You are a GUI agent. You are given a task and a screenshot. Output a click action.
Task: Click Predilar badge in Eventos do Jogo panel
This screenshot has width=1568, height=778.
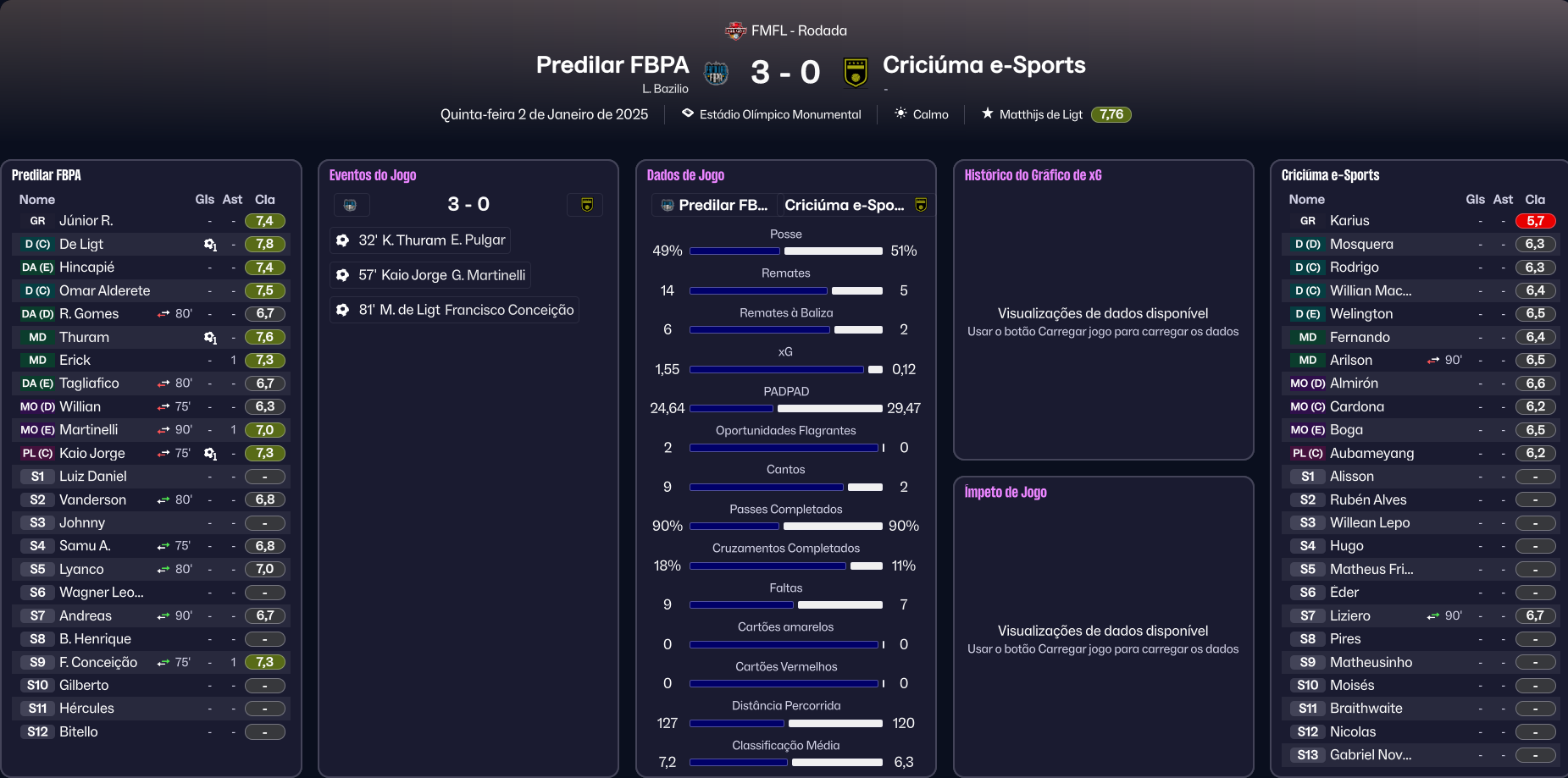pos(350,205)
